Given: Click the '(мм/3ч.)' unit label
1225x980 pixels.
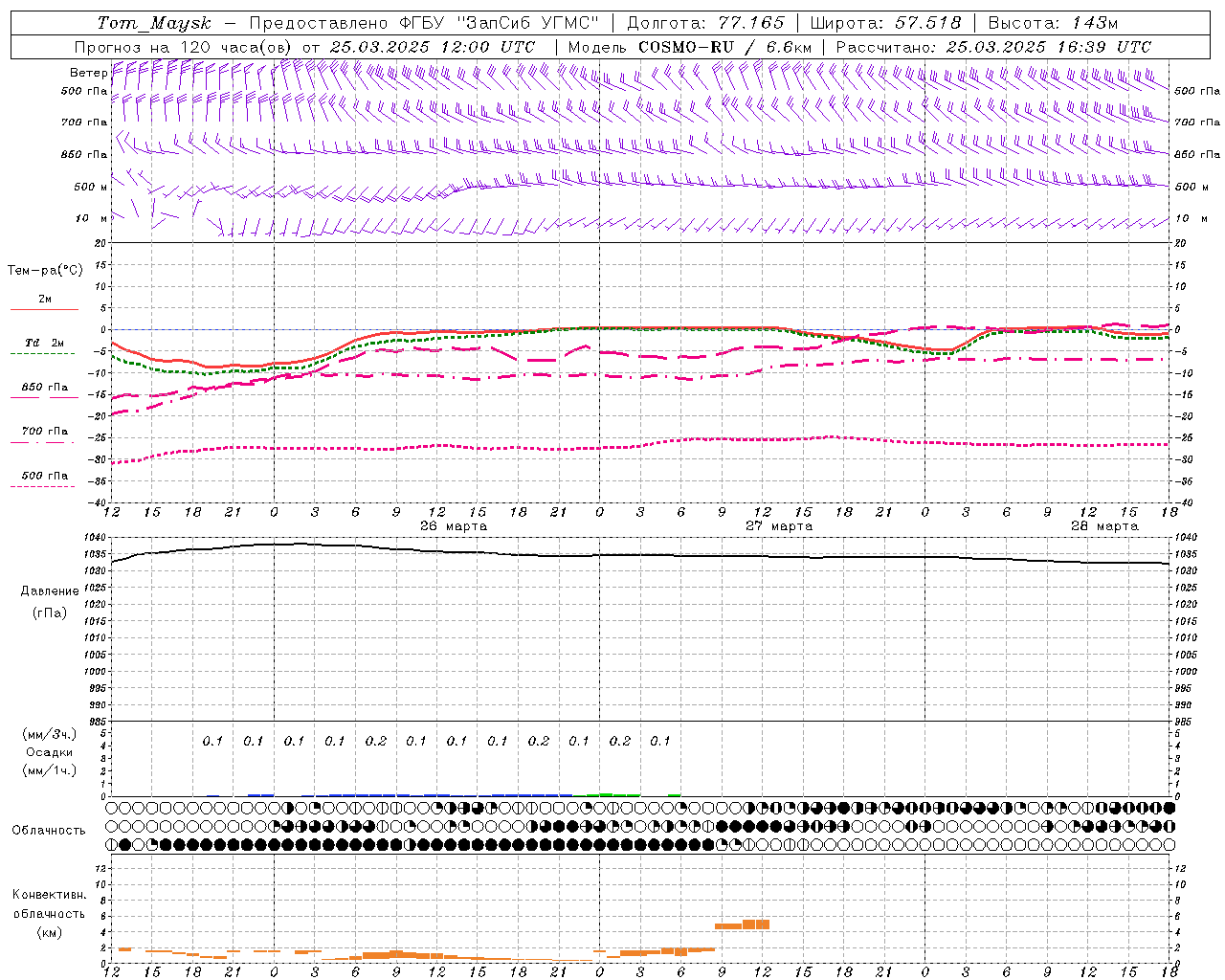Looking at the screenshot, I should point(49,734).
